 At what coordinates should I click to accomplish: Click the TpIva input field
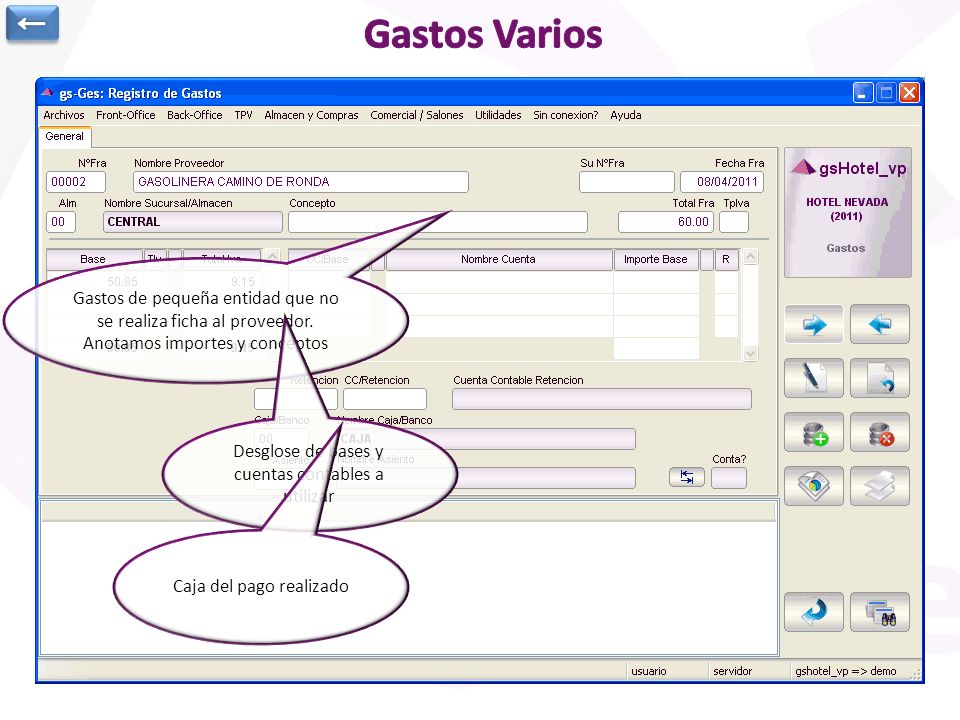click(734, 222)
